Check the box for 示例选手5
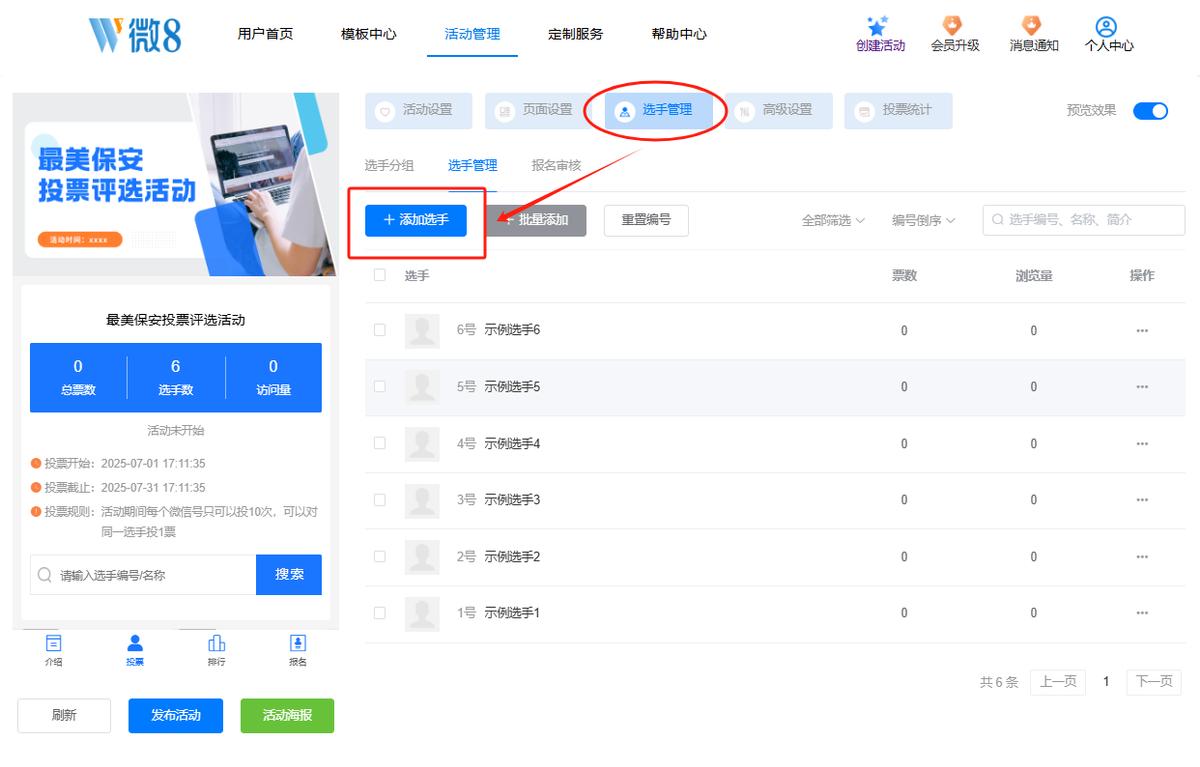 (x=380, y=386)
